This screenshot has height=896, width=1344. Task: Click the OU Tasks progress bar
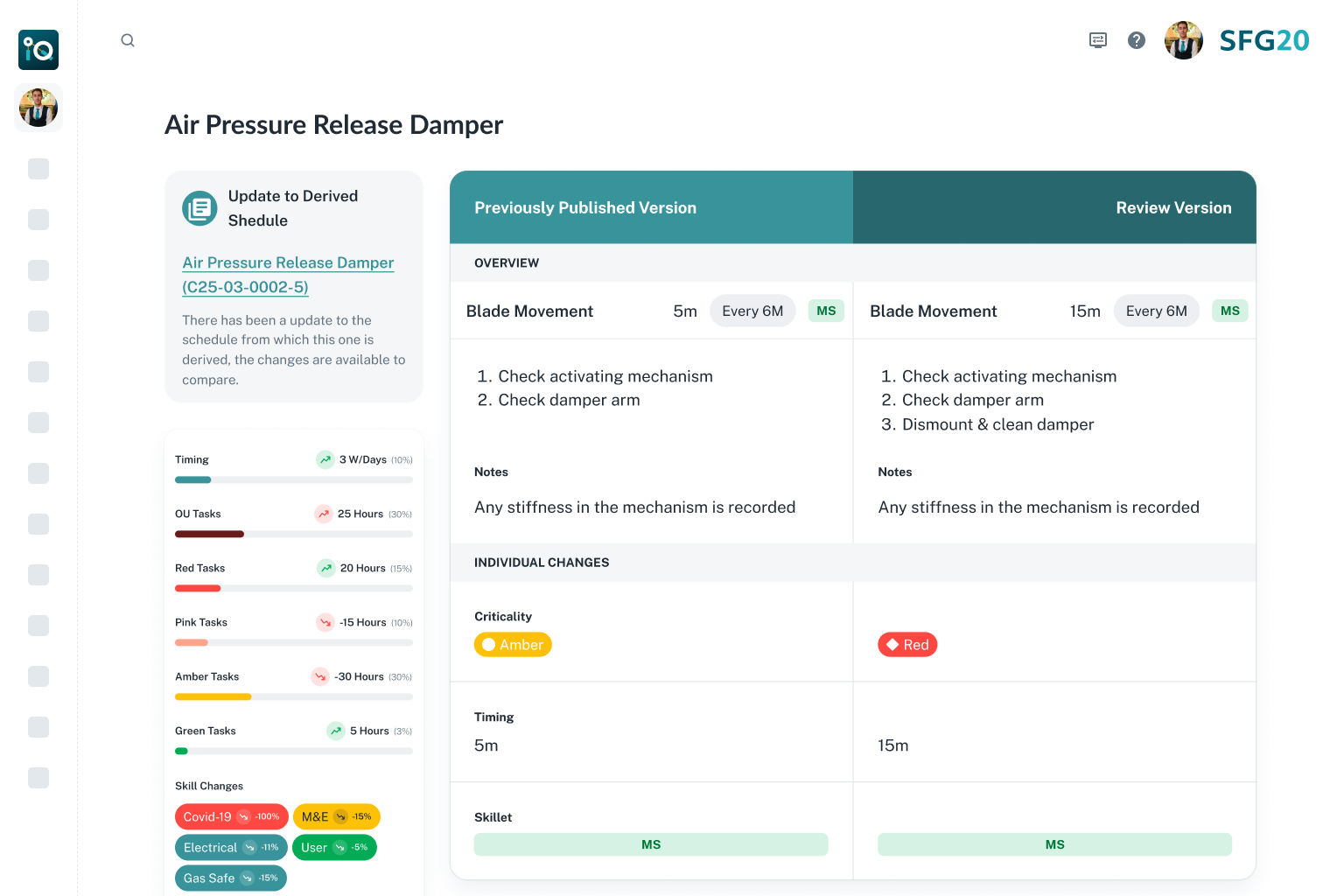click(x=293, y=534)
